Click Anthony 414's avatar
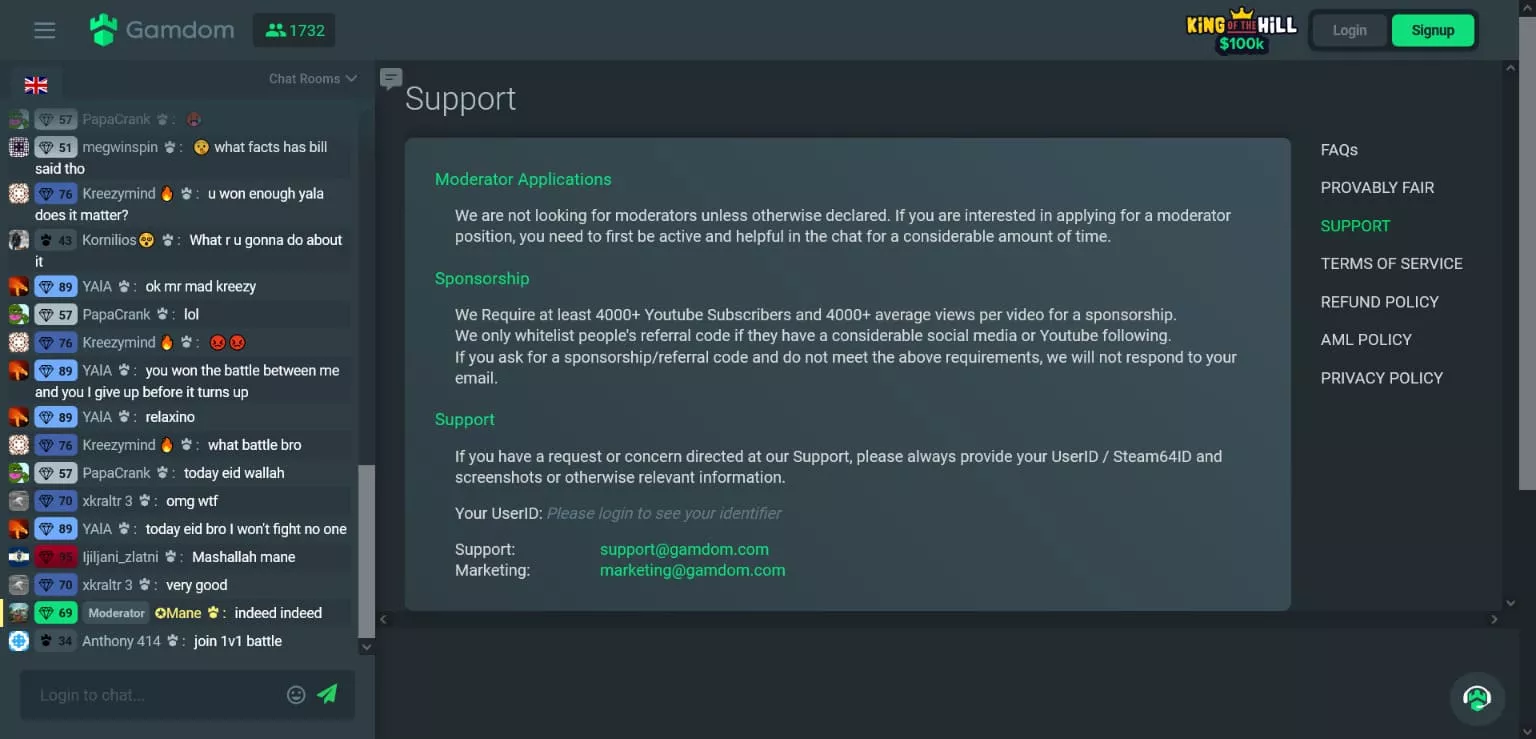The image size is (1536, 739). coord(19,641)
